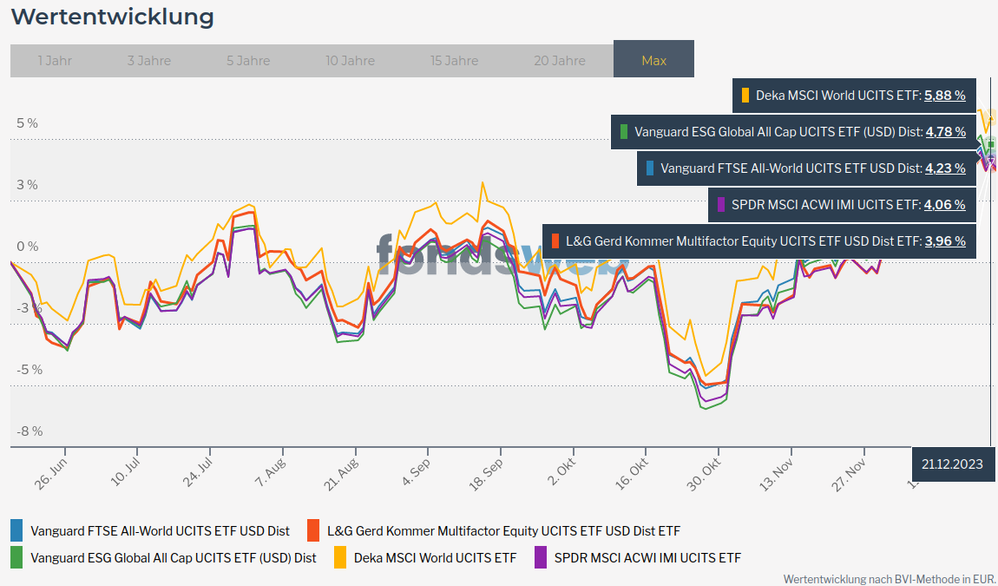This screenshot has height=586, width=998.
Task: Click the Deka MSCI World 5,88 % tooltip value
Action: tap(945, 96)
